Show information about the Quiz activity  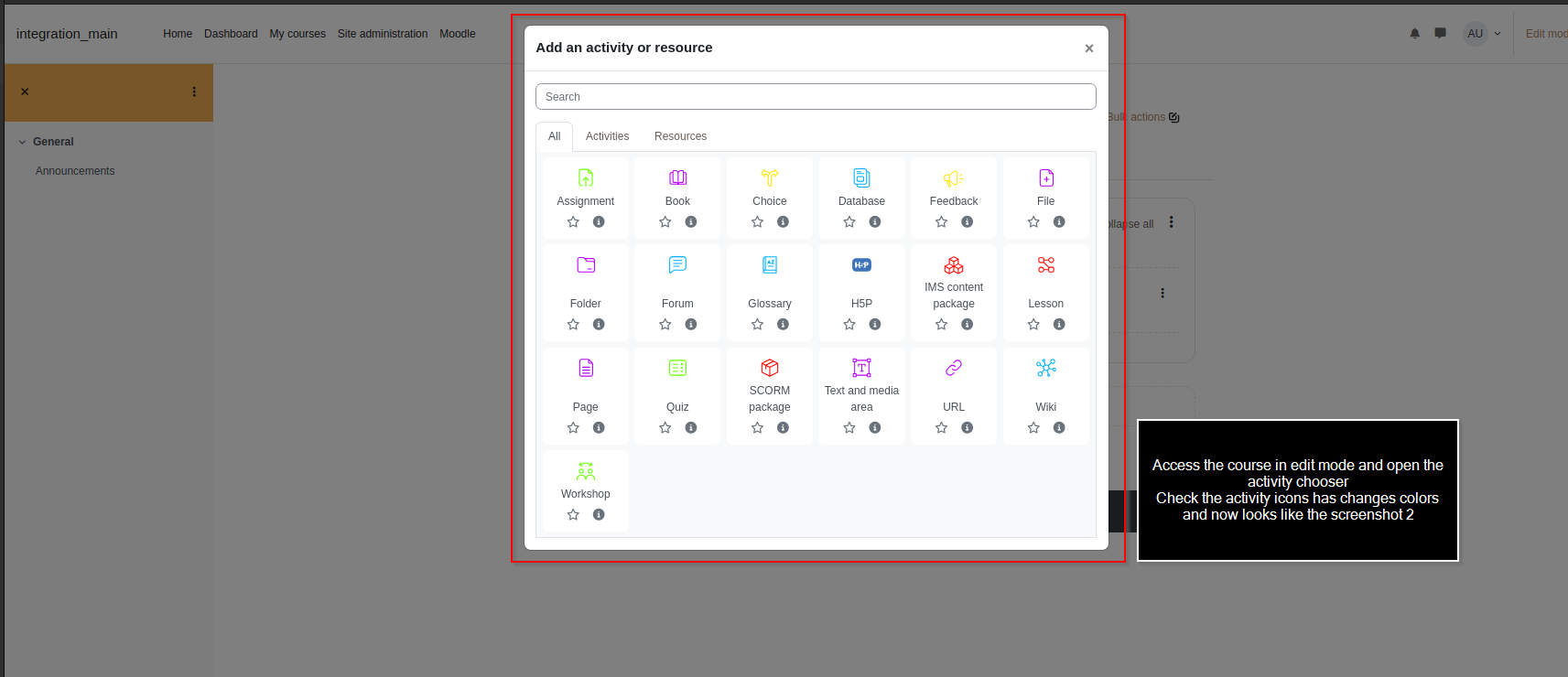691,428
